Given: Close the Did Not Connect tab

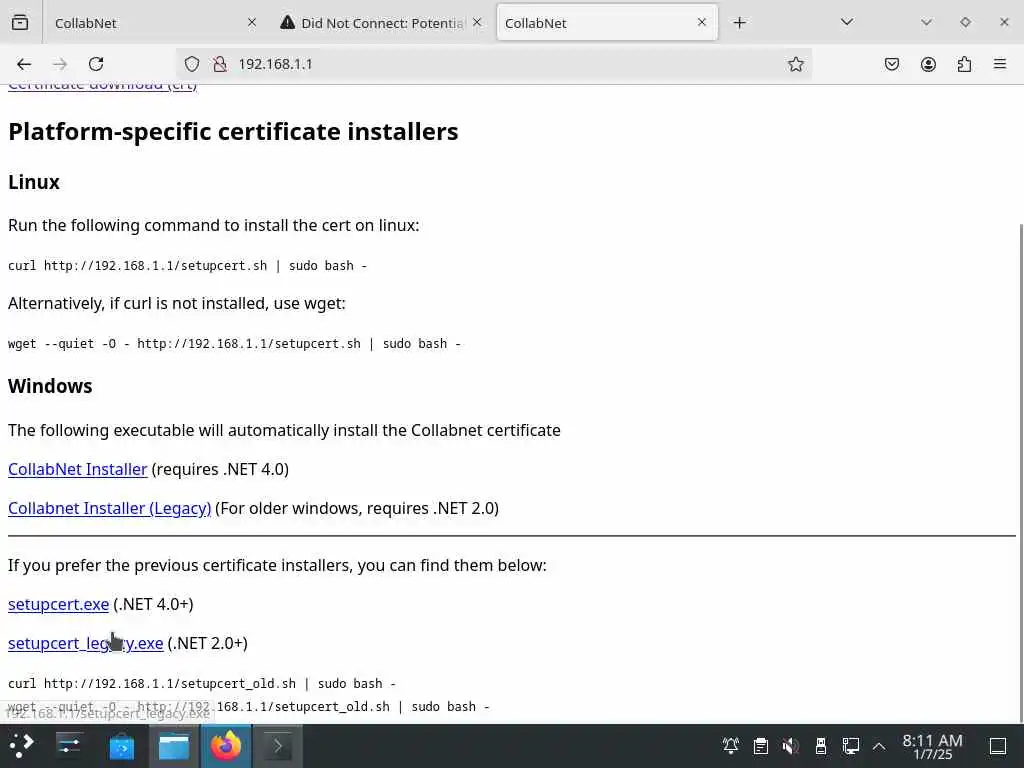Looking at the screenshot, I should (x=477, y=22).
